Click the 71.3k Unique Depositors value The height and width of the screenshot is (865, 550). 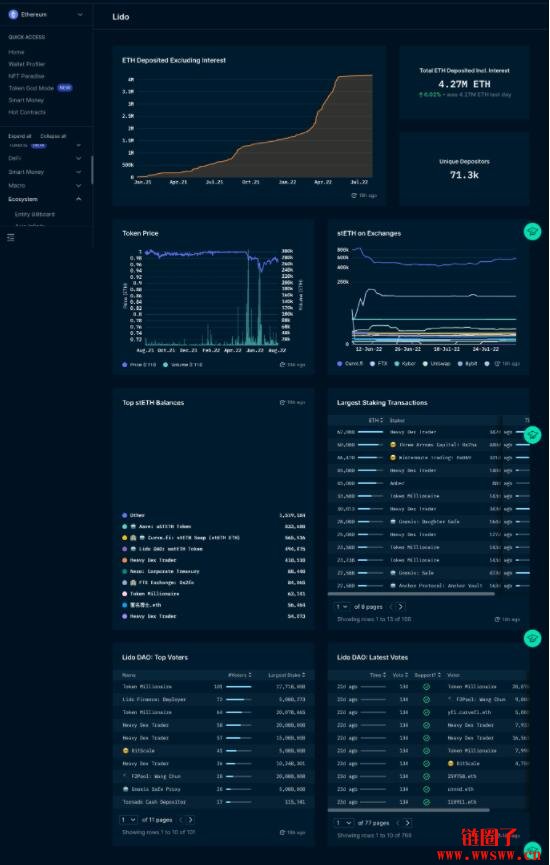coord(464,175)
